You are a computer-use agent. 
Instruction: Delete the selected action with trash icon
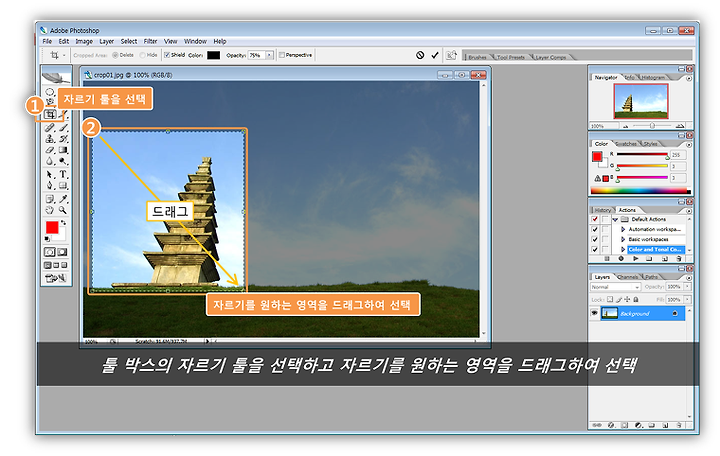[x=679, y=259]
